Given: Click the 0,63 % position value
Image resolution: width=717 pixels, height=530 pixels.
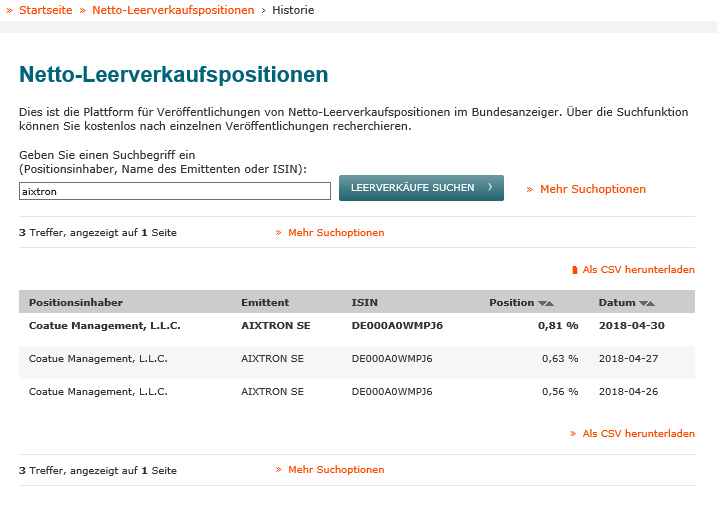Looking at the screenshot, I should (x=560, y=359).
